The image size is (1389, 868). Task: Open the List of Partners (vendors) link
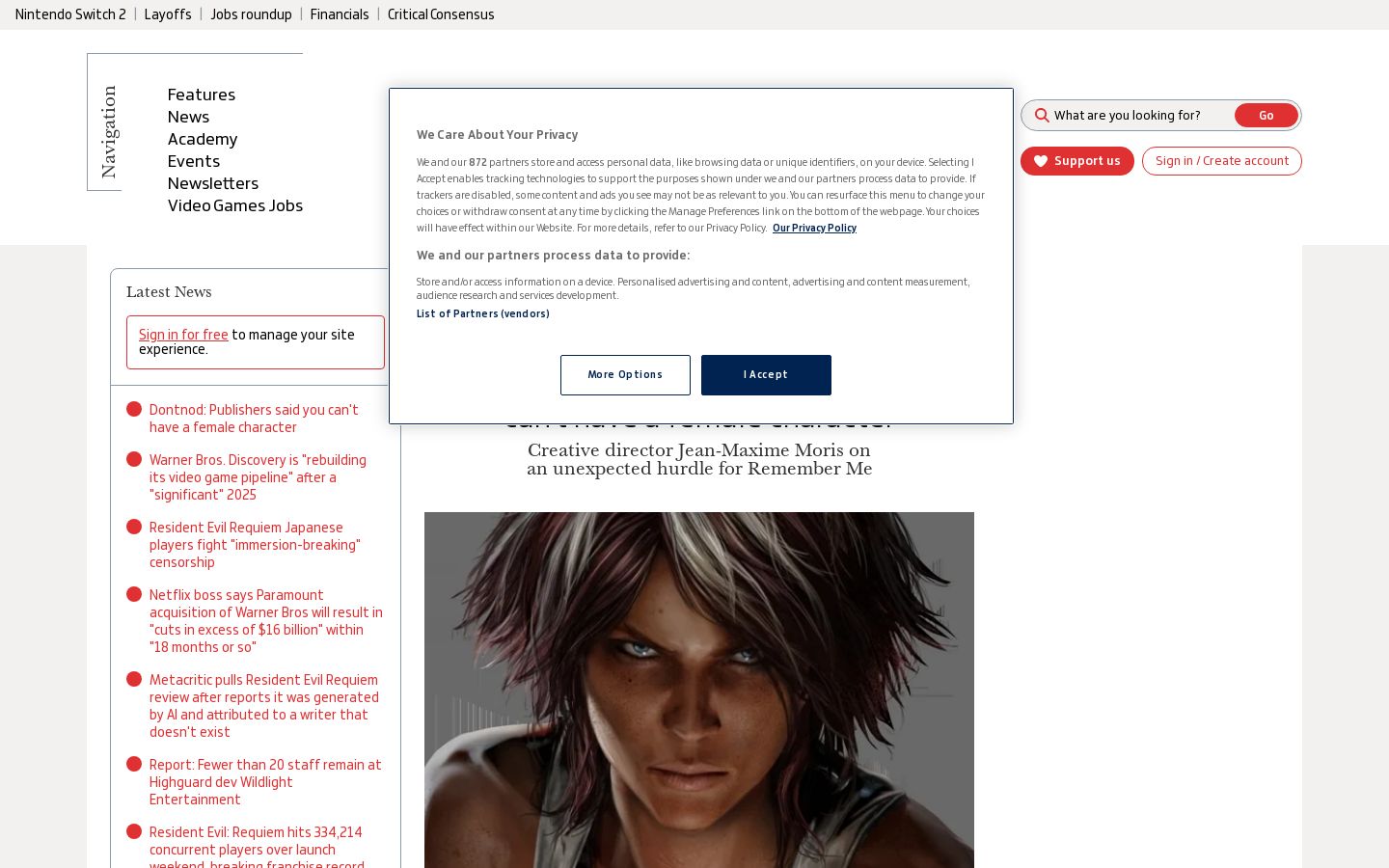(x=483, y=313)
